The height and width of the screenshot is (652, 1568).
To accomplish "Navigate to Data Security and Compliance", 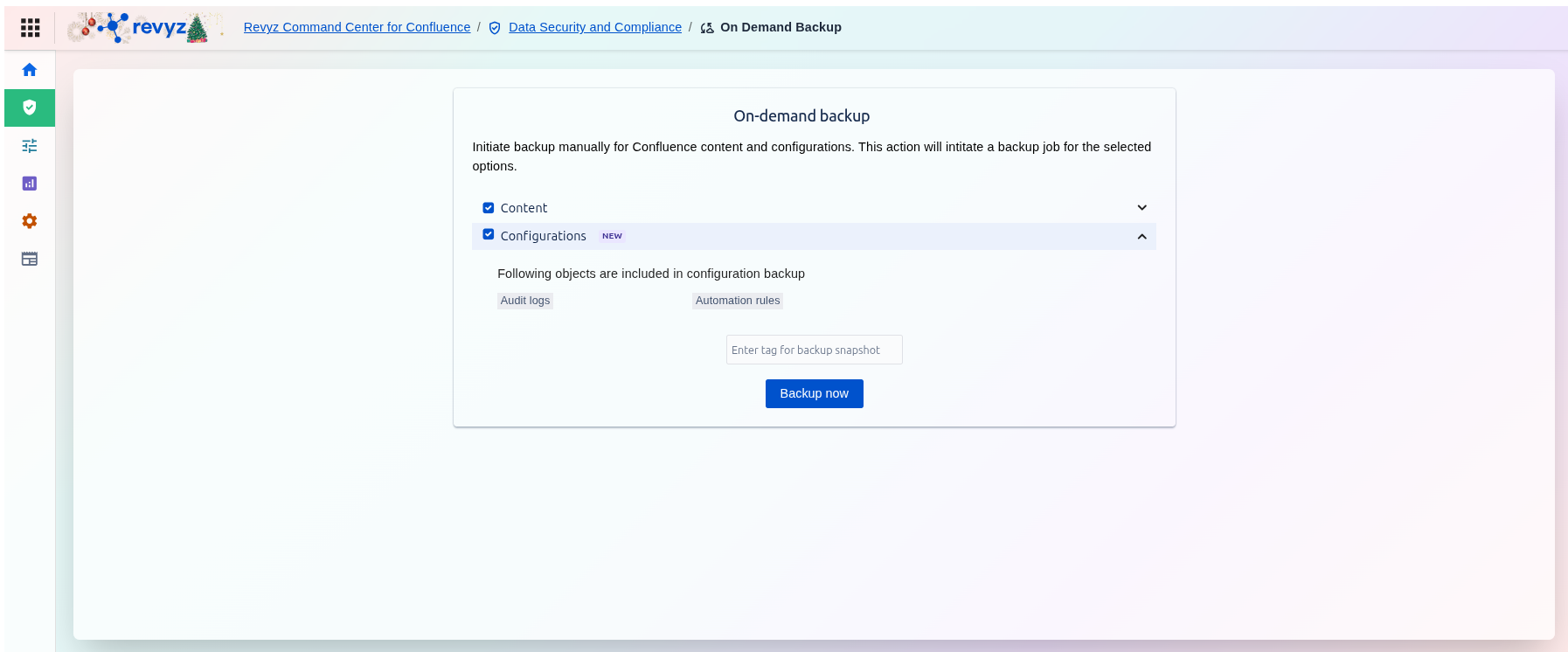I will 594,27.
